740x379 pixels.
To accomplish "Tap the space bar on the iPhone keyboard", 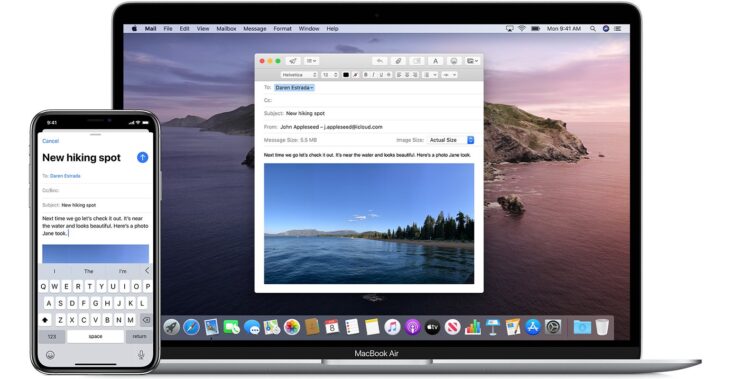I will point(95,337).
